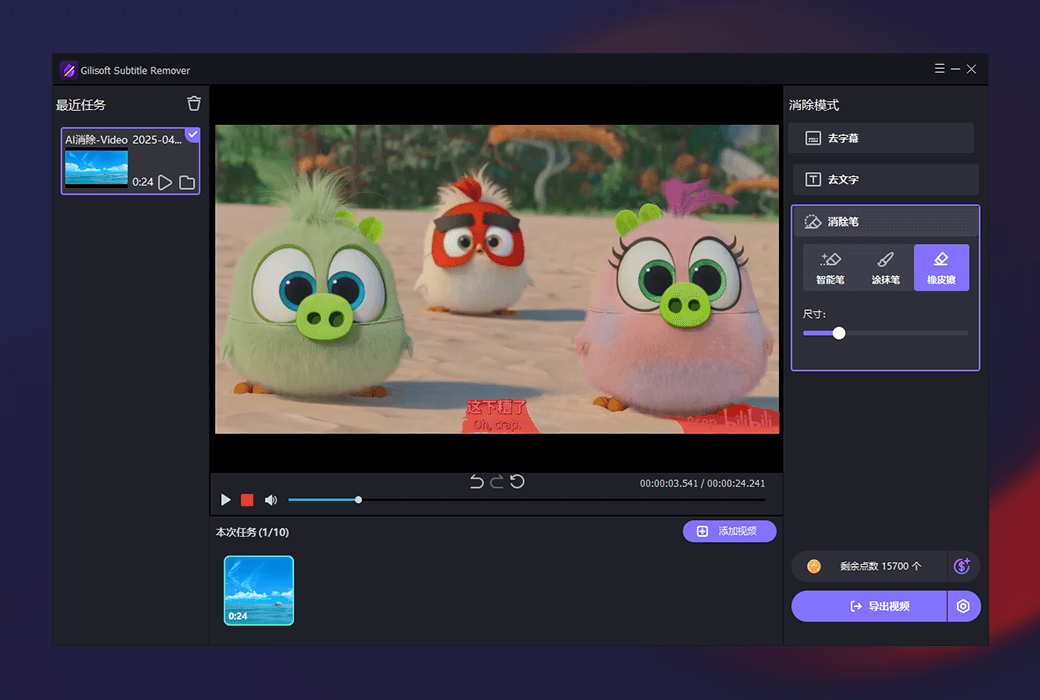Choose the 橡皮擦 eraser tool
Screen dimensions: 1040x700
941,268
